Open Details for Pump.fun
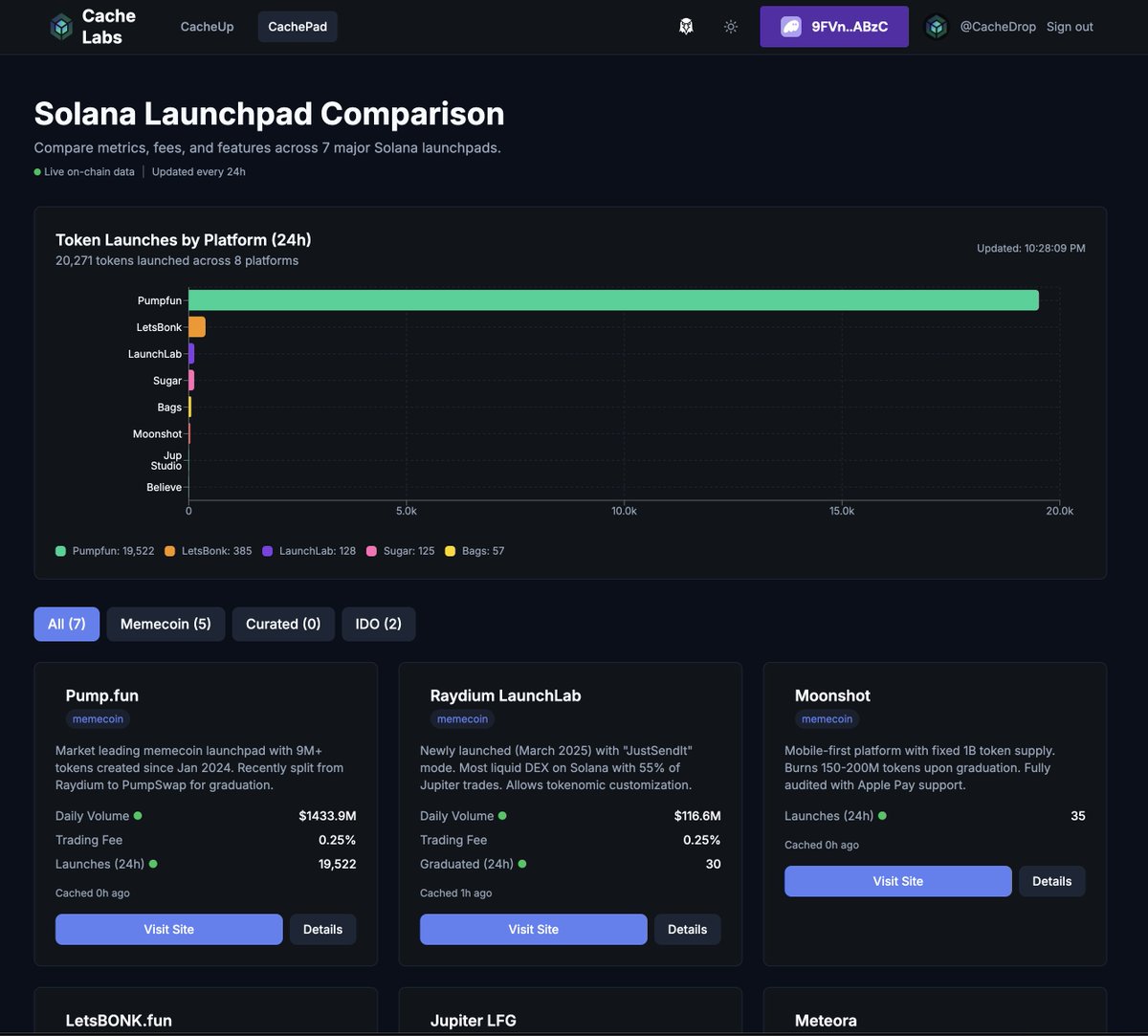The height and width of the screenshot is (1036, 1148). 323,929
